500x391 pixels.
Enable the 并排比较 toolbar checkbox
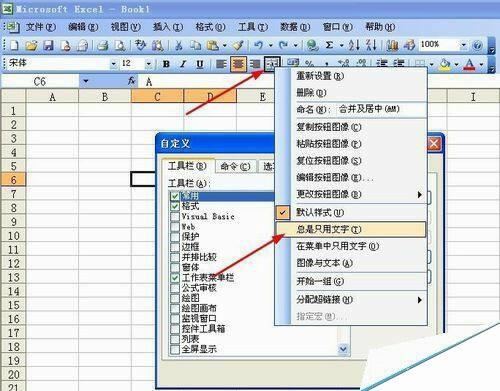(x=175, y=257)
